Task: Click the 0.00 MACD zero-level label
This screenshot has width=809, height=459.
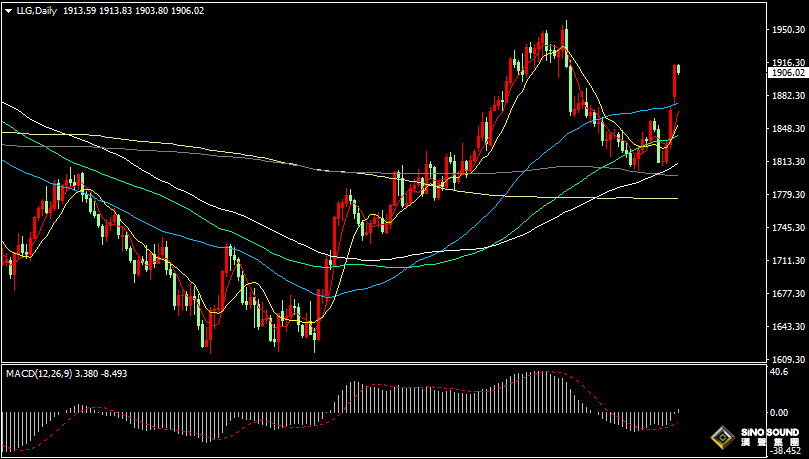Action: [778, 413]
